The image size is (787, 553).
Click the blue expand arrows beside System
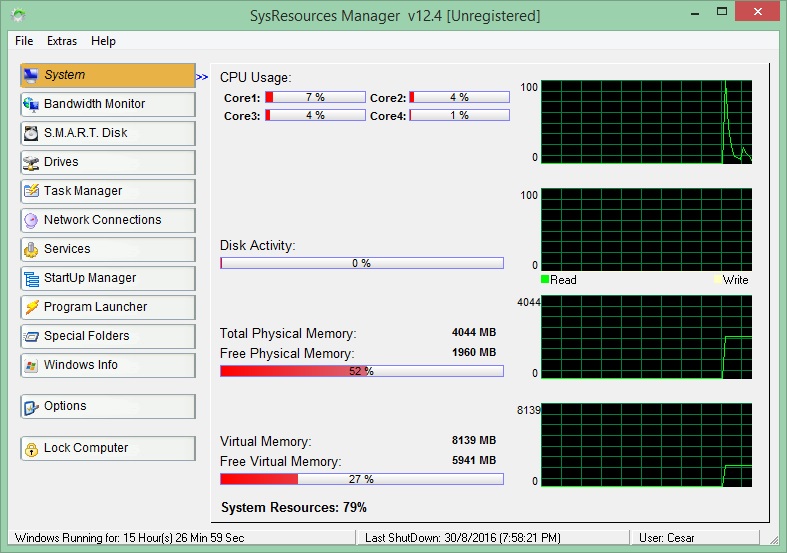tap(202, 76)
